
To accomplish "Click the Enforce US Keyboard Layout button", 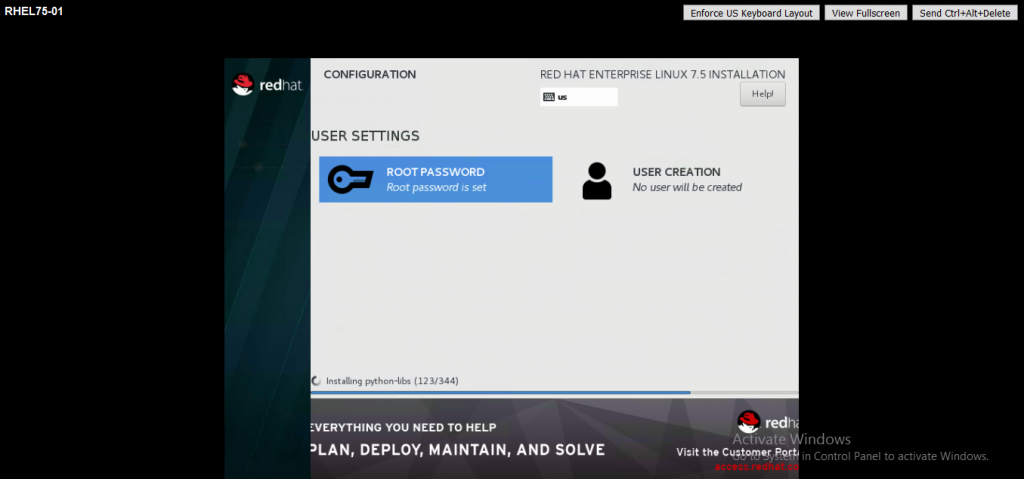I will tap(751, 13).
